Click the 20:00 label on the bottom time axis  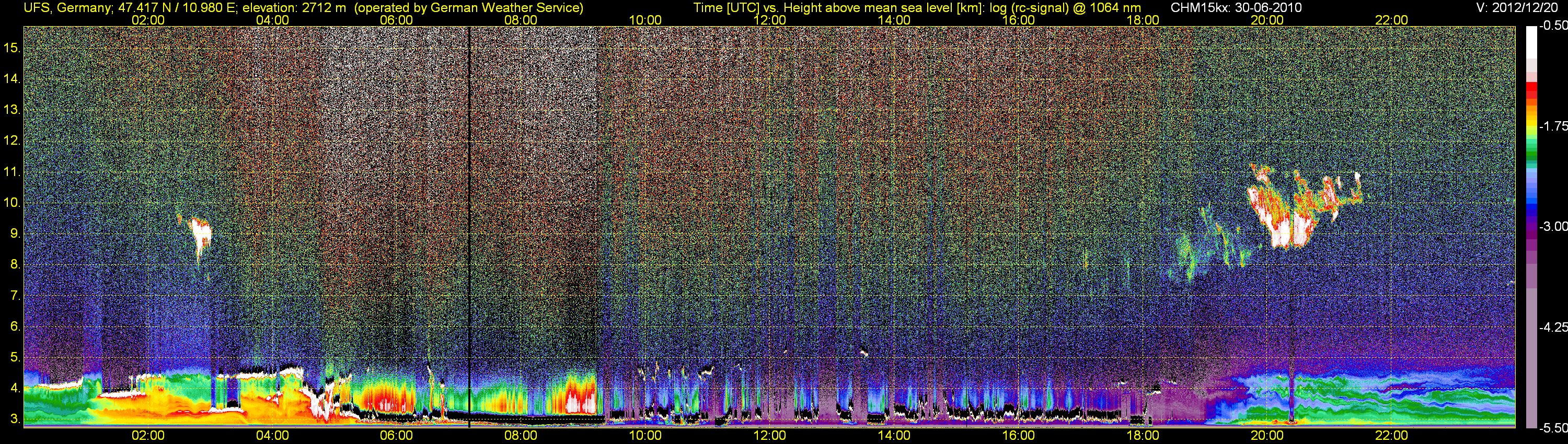click(1267, 436)
